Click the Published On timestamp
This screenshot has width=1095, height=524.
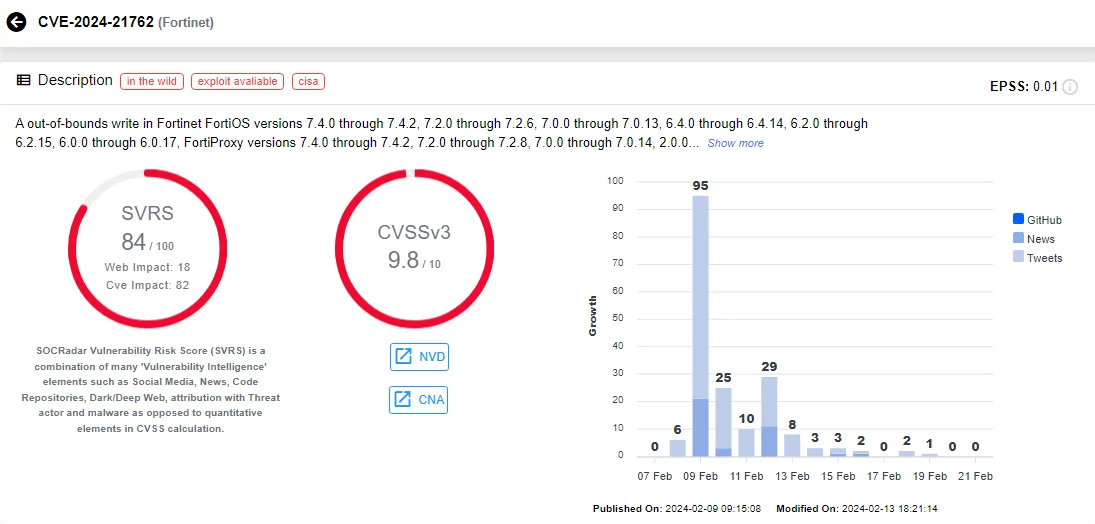coord(677,508)
